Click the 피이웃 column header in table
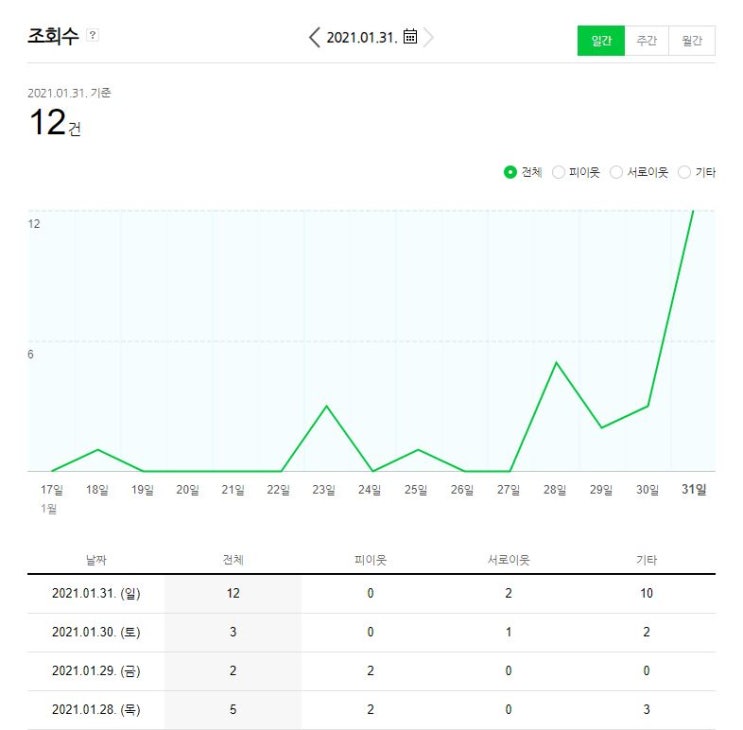Image resolution: width=743 pixels, height=730 pixels. pyautogui.click(x=371, y=560)
